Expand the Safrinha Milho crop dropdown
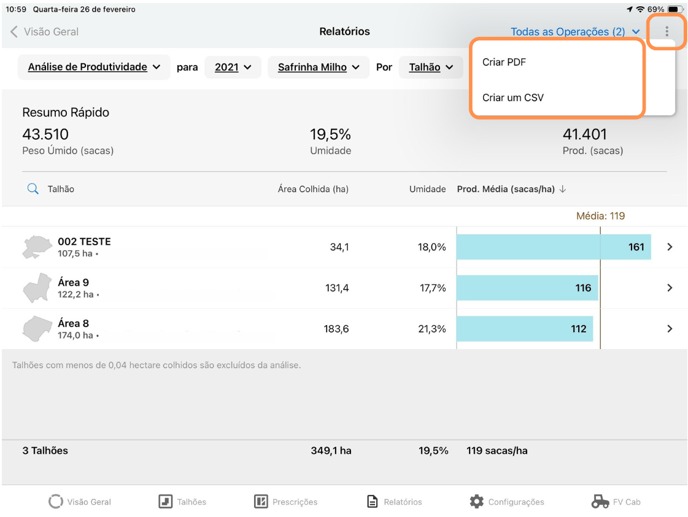 (317, 67)
